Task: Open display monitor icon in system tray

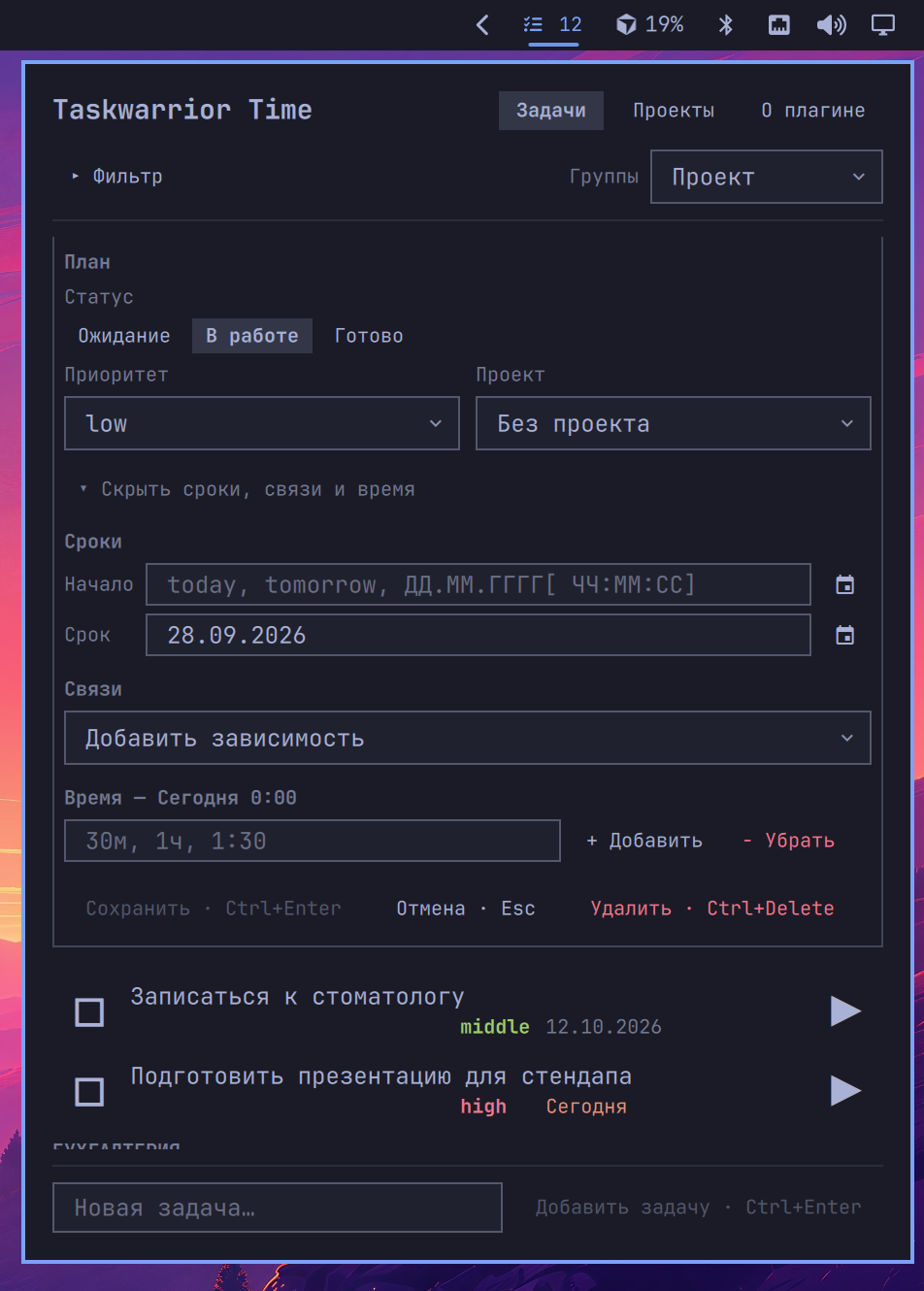Action: tap(883, 24)
